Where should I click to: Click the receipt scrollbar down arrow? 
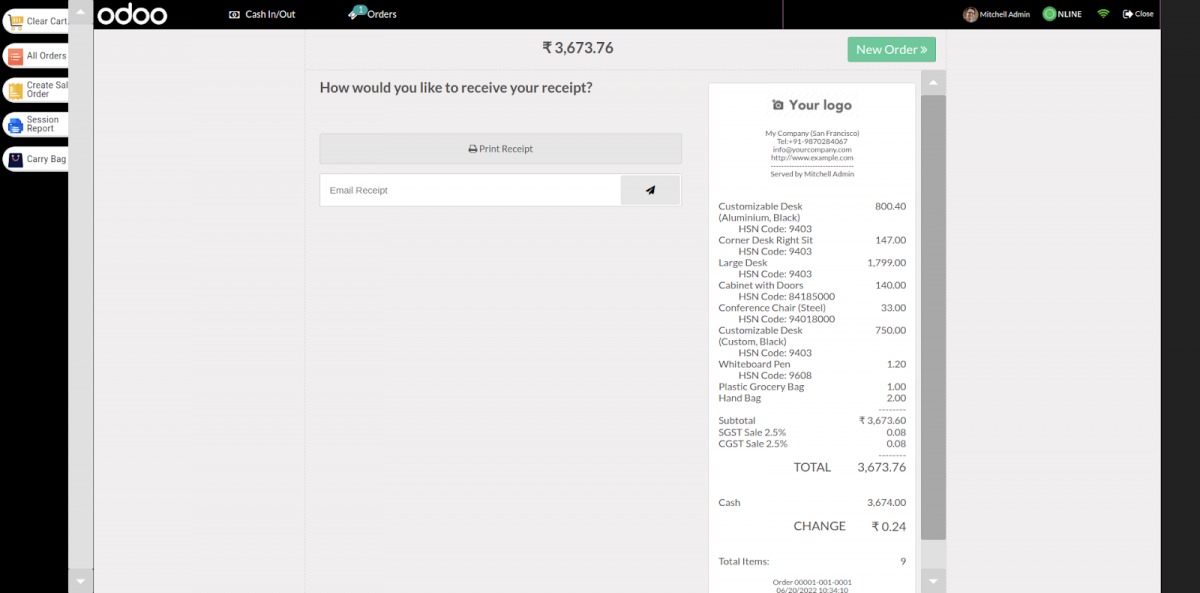click(932, 581)
